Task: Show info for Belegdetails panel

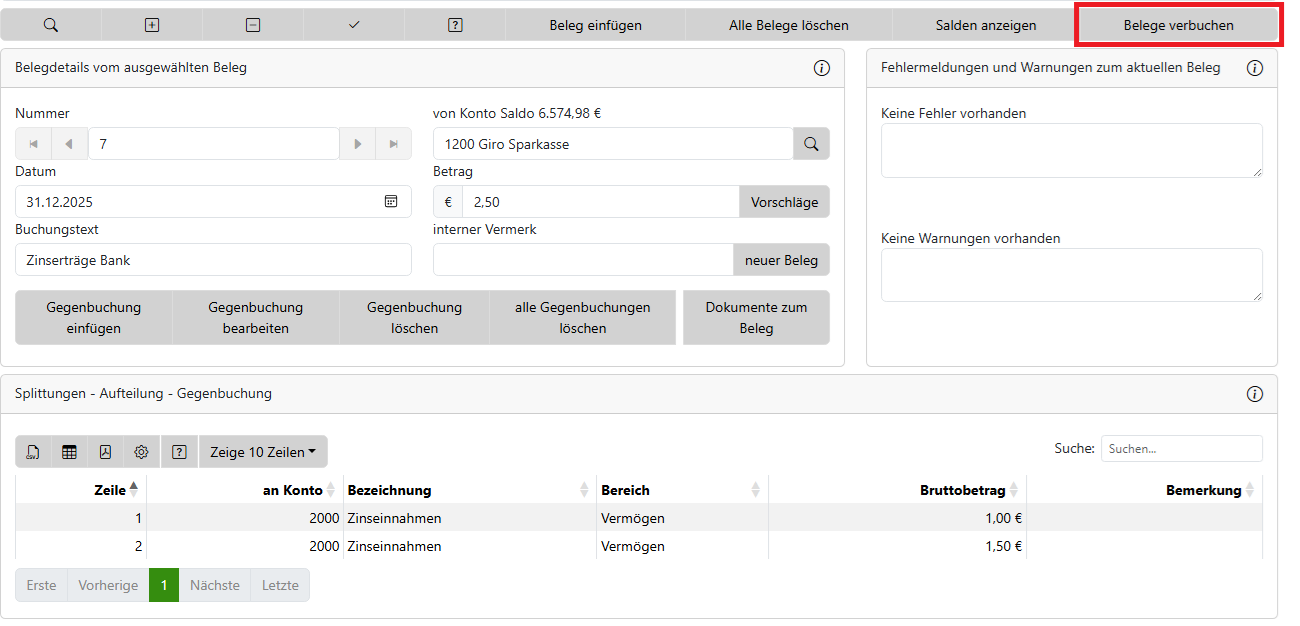Action: (x=822, y=68)
